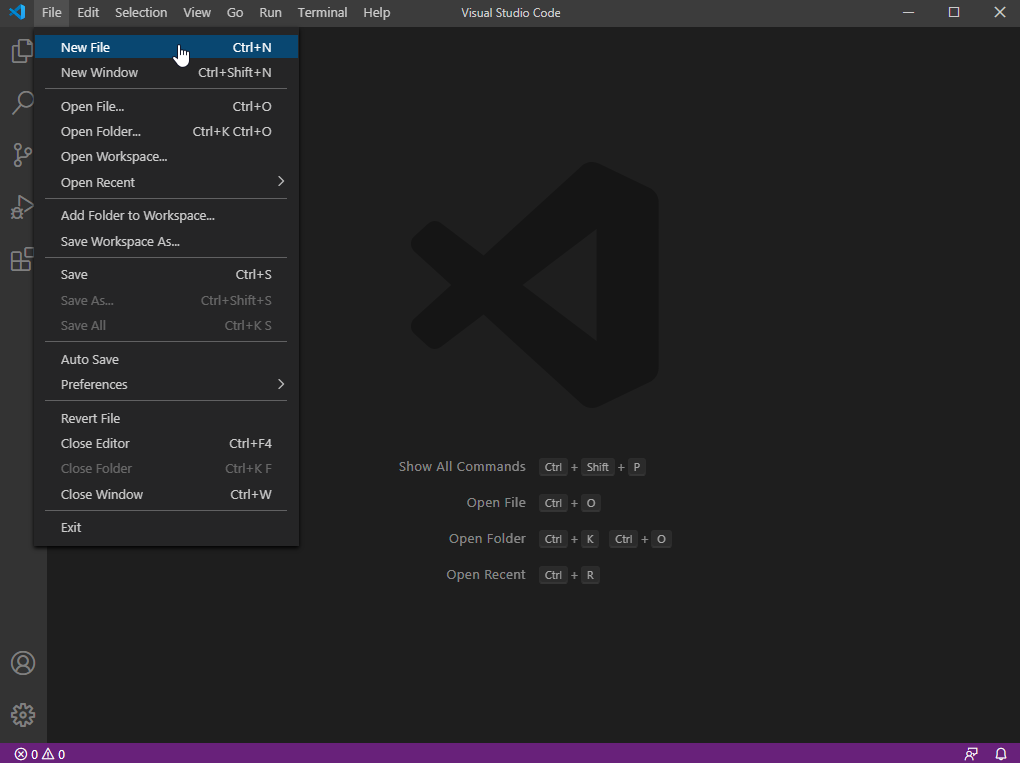Open the Source Control view icon

pyautogui.click(x=22, y=155)
